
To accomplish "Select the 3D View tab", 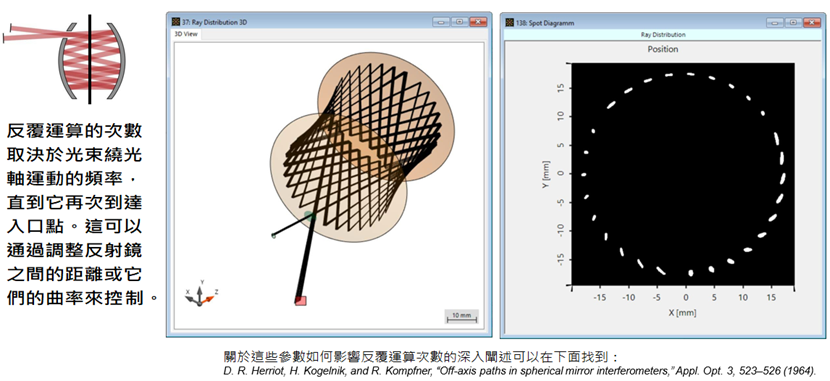I will tap(187, 34).
